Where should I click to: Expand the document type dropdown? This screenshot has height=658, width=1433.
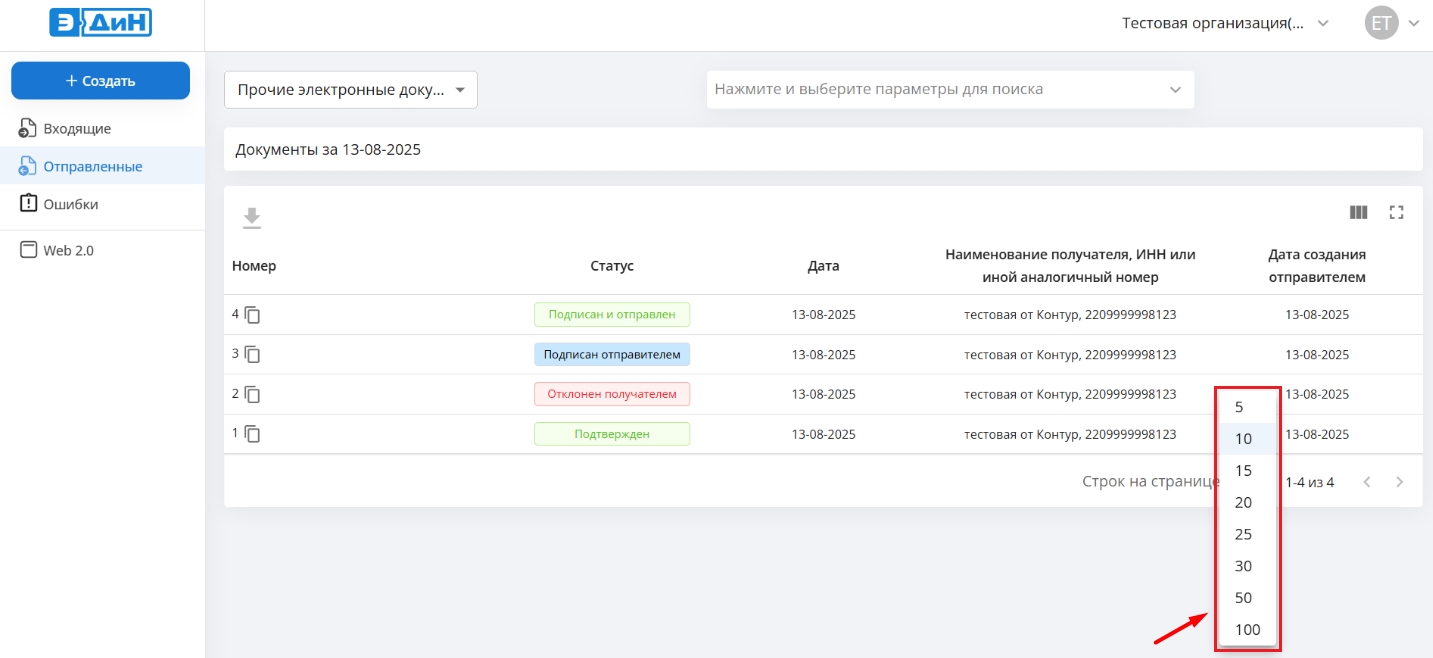coord(350,90)
